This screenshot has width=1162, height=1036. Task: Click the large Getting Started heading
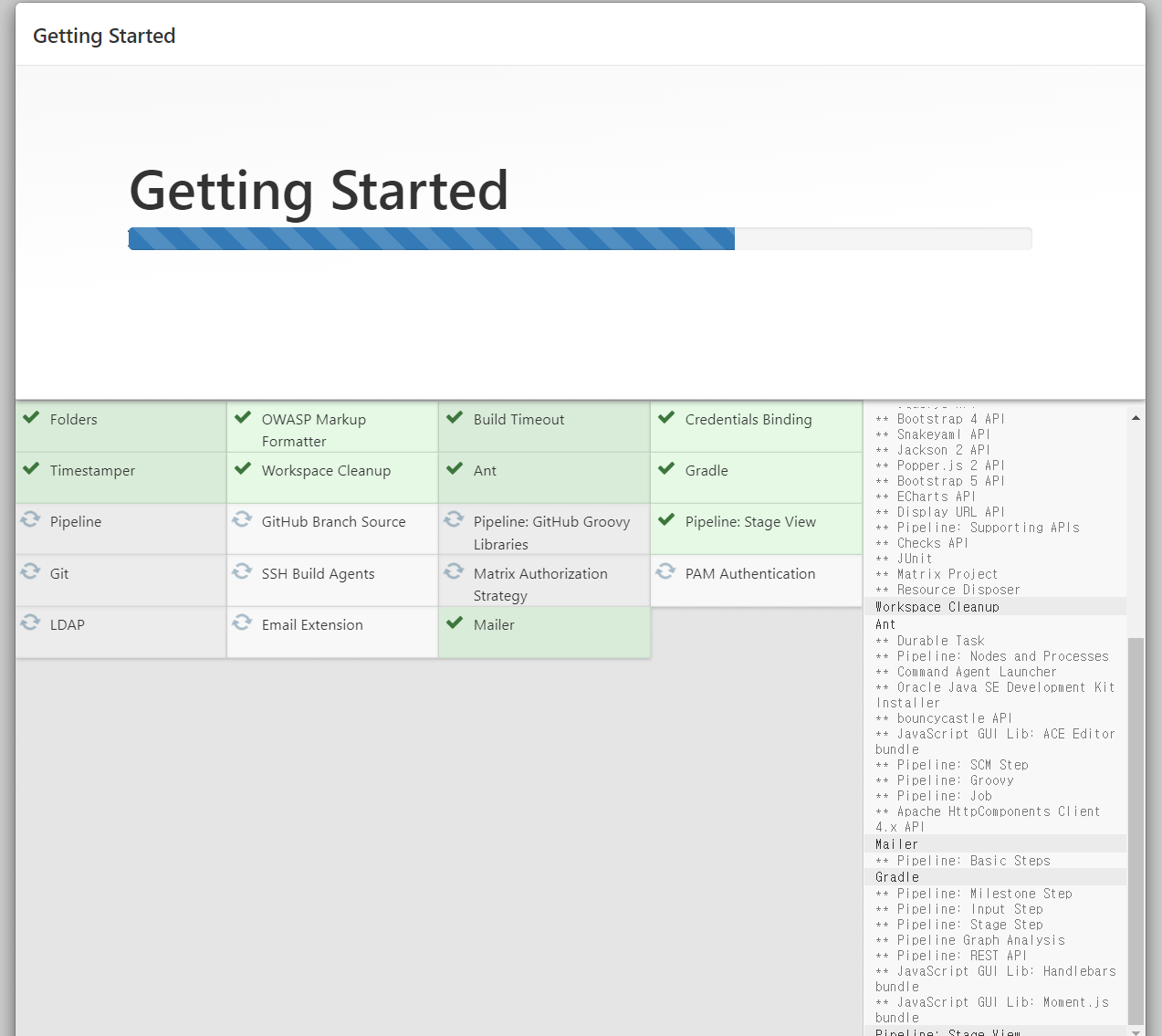coord(319,191)
